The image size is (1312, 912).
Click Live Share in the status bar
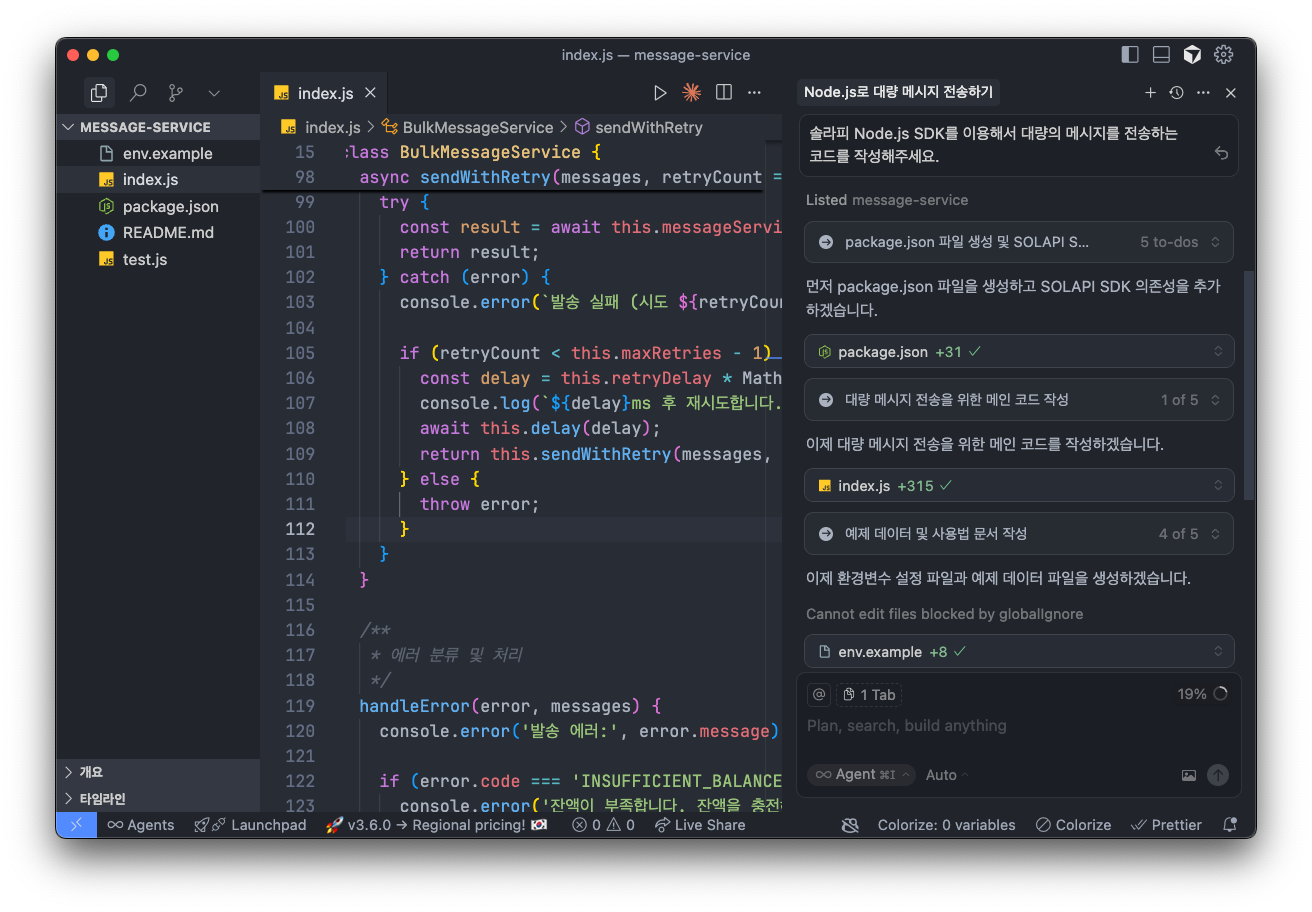tap(700, 825)
